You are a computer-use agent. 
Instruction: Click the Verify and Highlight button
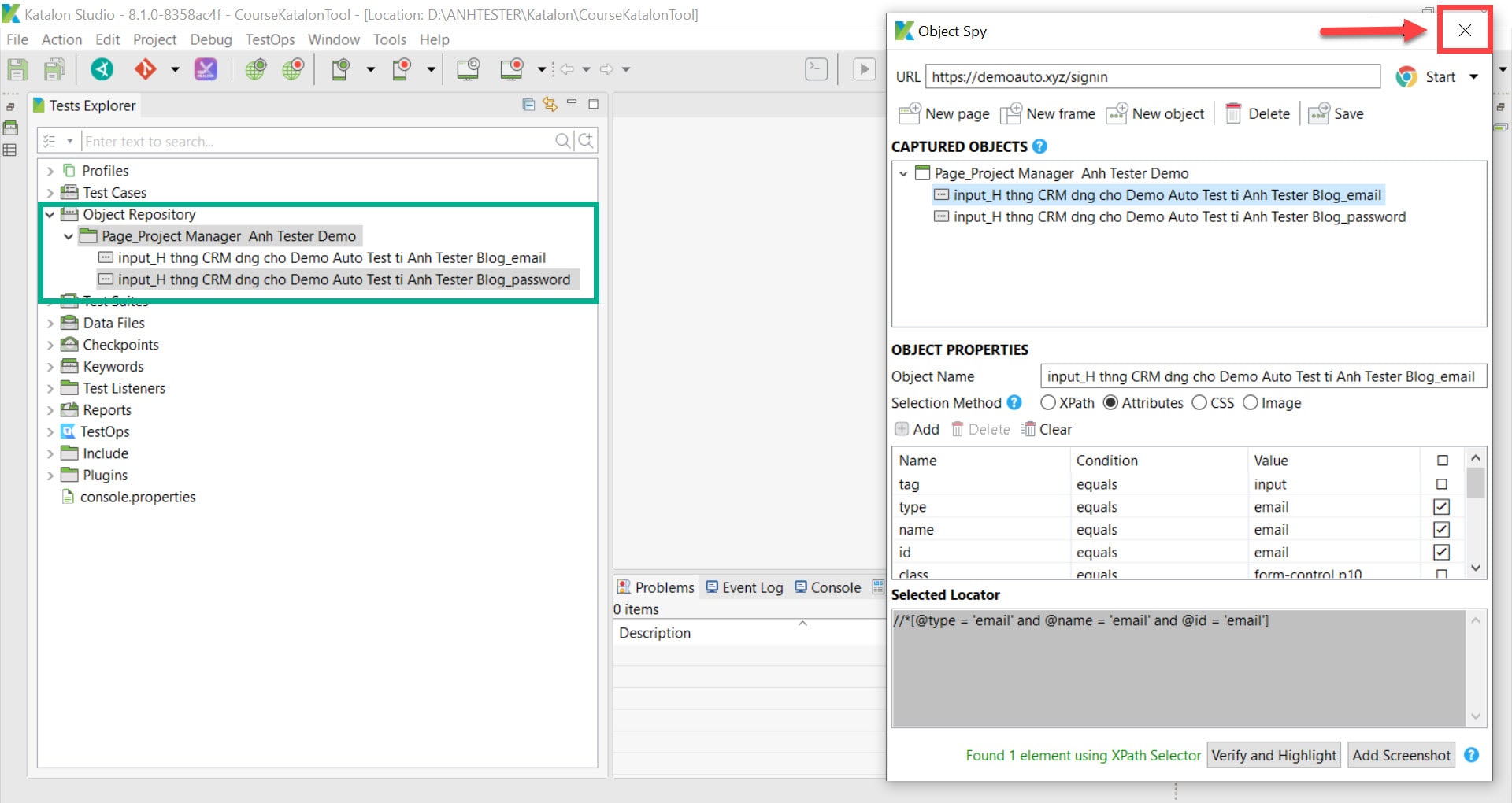pos(1273,756)
